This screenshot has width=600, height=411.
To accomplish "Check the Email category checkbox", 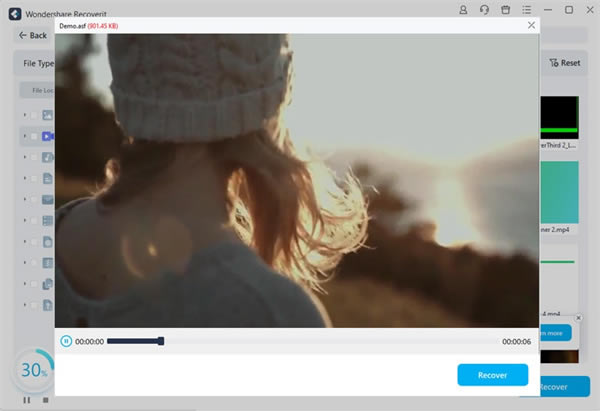I will (x=34, y=199).
